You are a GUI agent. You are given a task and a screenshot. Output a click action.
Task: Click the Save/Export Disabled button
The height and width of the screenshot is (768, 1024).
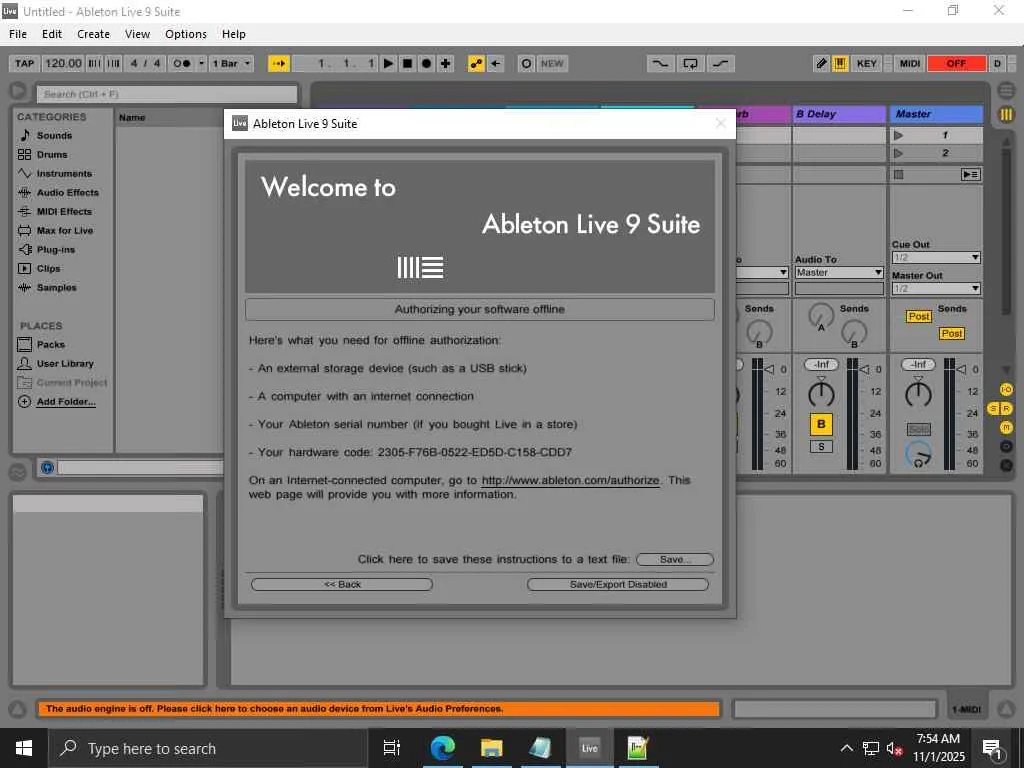click(x=618, y=584)
